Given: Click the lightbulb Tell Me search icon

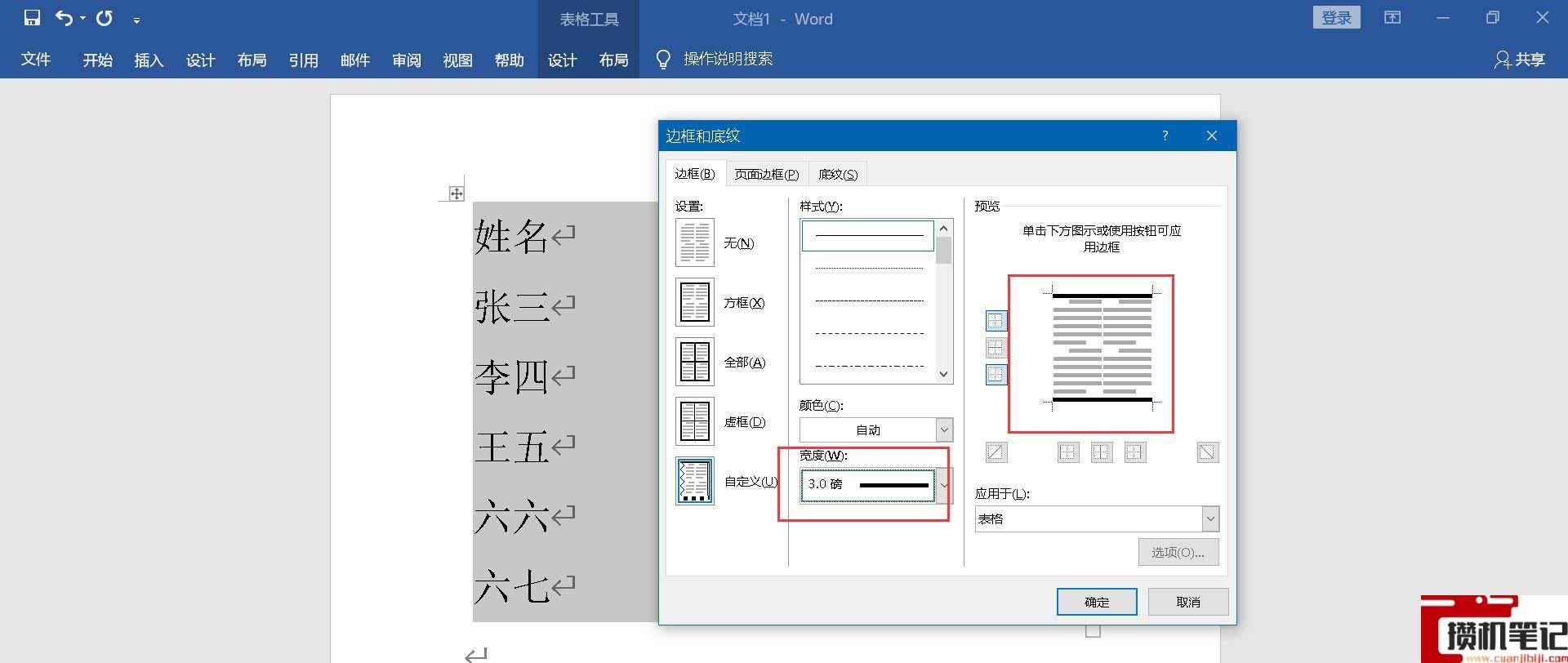Looking at the screenshot, I should pos(663,60).
